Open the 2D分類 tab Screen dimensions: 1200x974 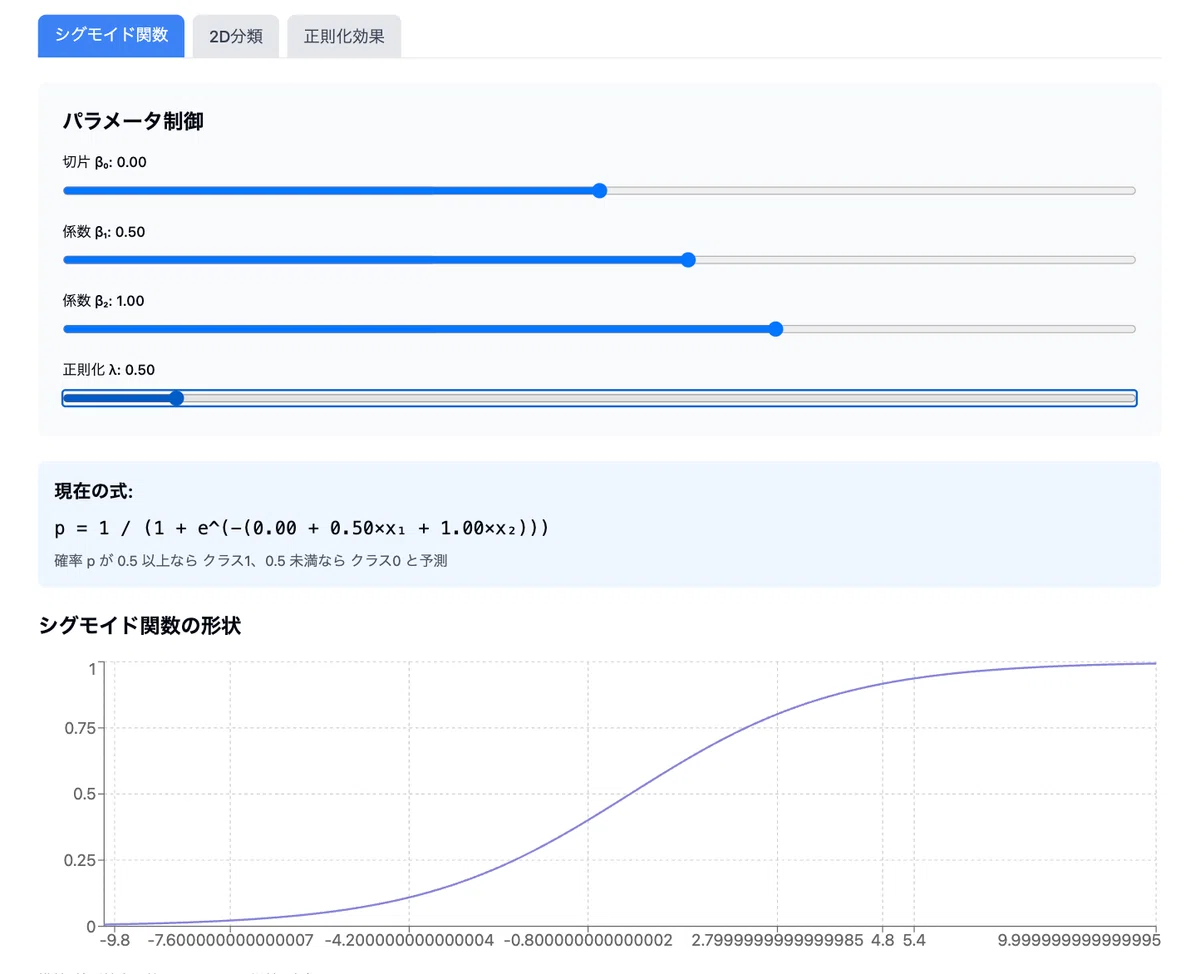click(236, 36)
